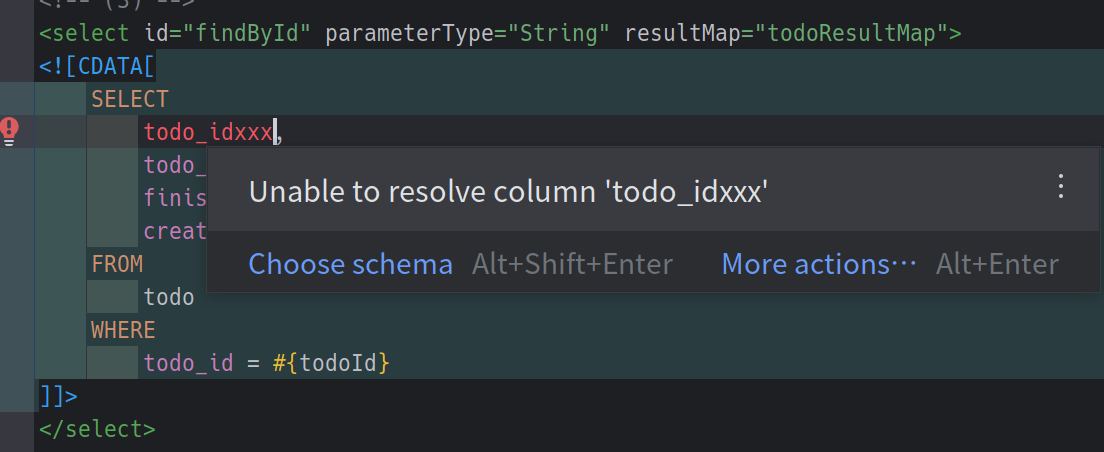
Task: Click the FROM keyword in the query
Action: click(x=117, y=264)
